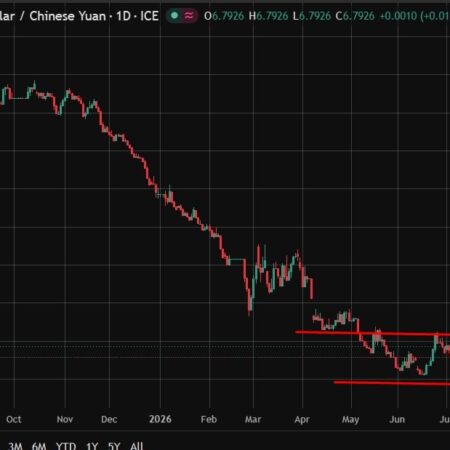The image size is (450, 450).
Task: Click the Feb label on time axis
Action: pos(209,419)
